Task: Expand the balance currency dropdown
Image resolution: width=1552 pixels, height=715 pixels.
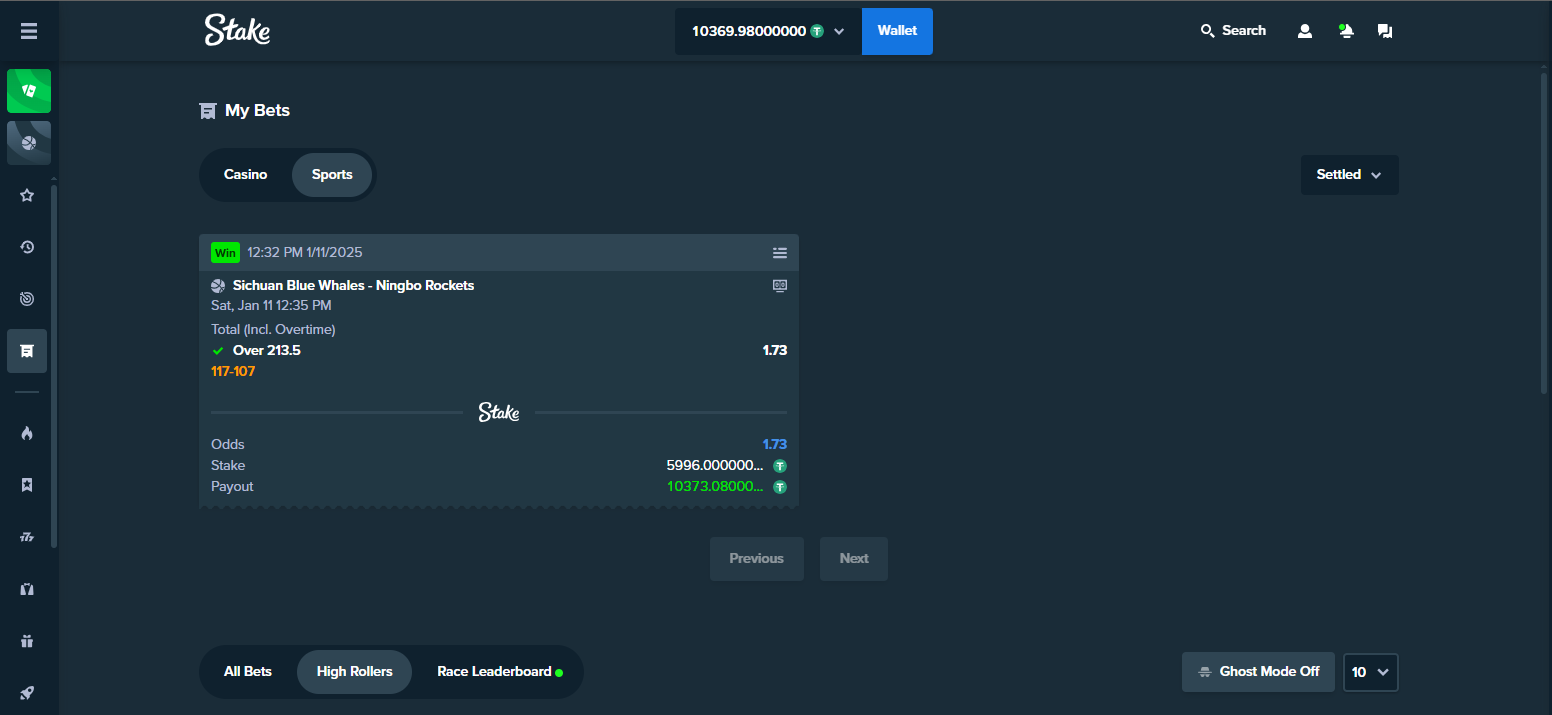Action: (x=839, y=31)
